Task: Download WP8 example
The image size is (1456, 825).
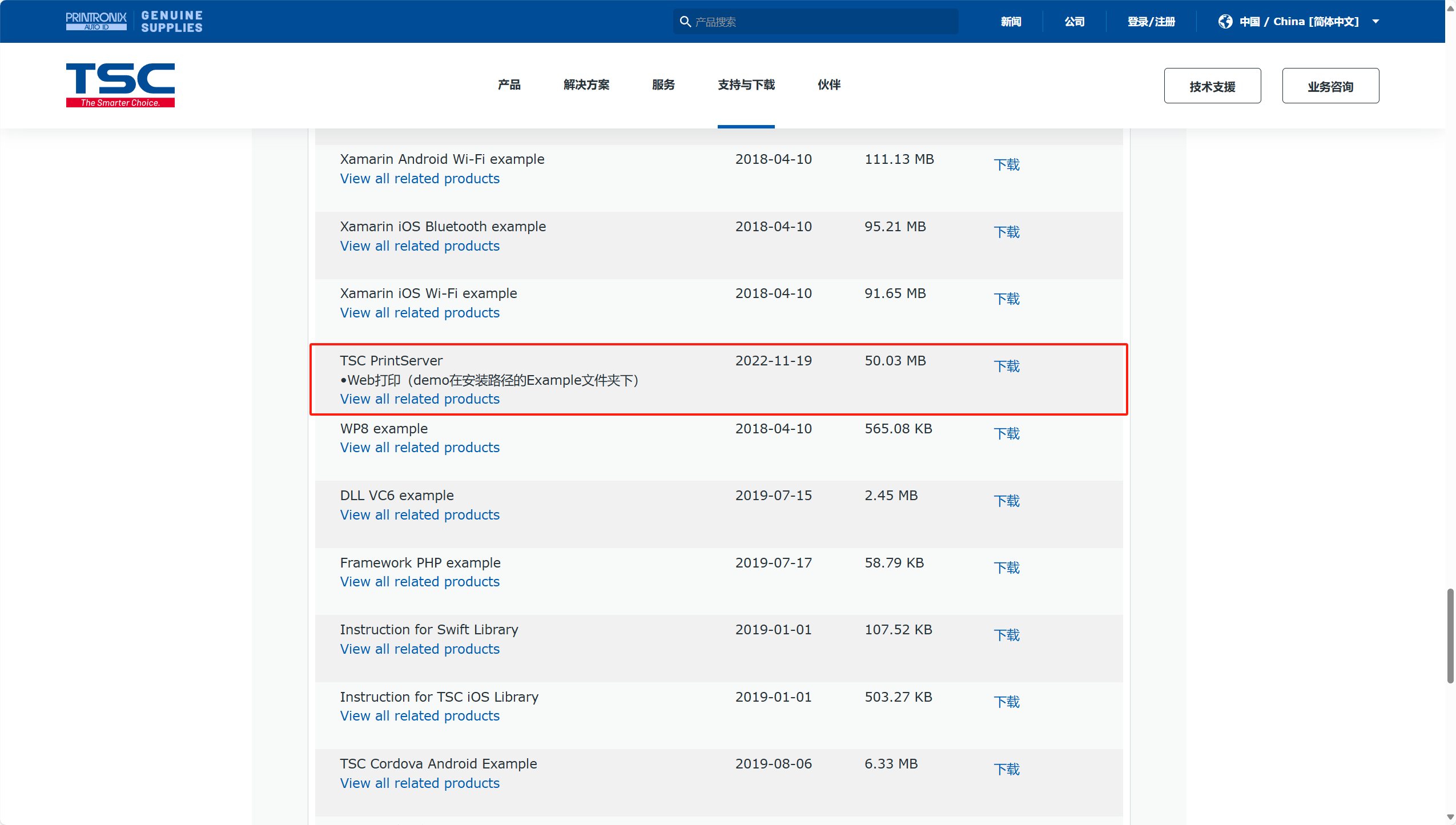Action: coord(1007,434)
